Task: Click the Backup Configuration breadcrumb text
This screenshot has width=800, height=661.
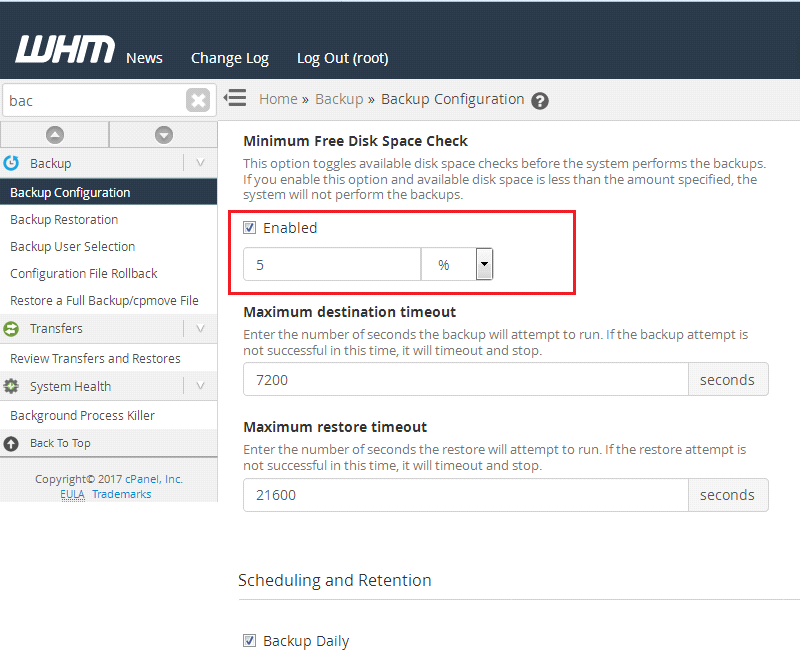Action: click(453, 99)
